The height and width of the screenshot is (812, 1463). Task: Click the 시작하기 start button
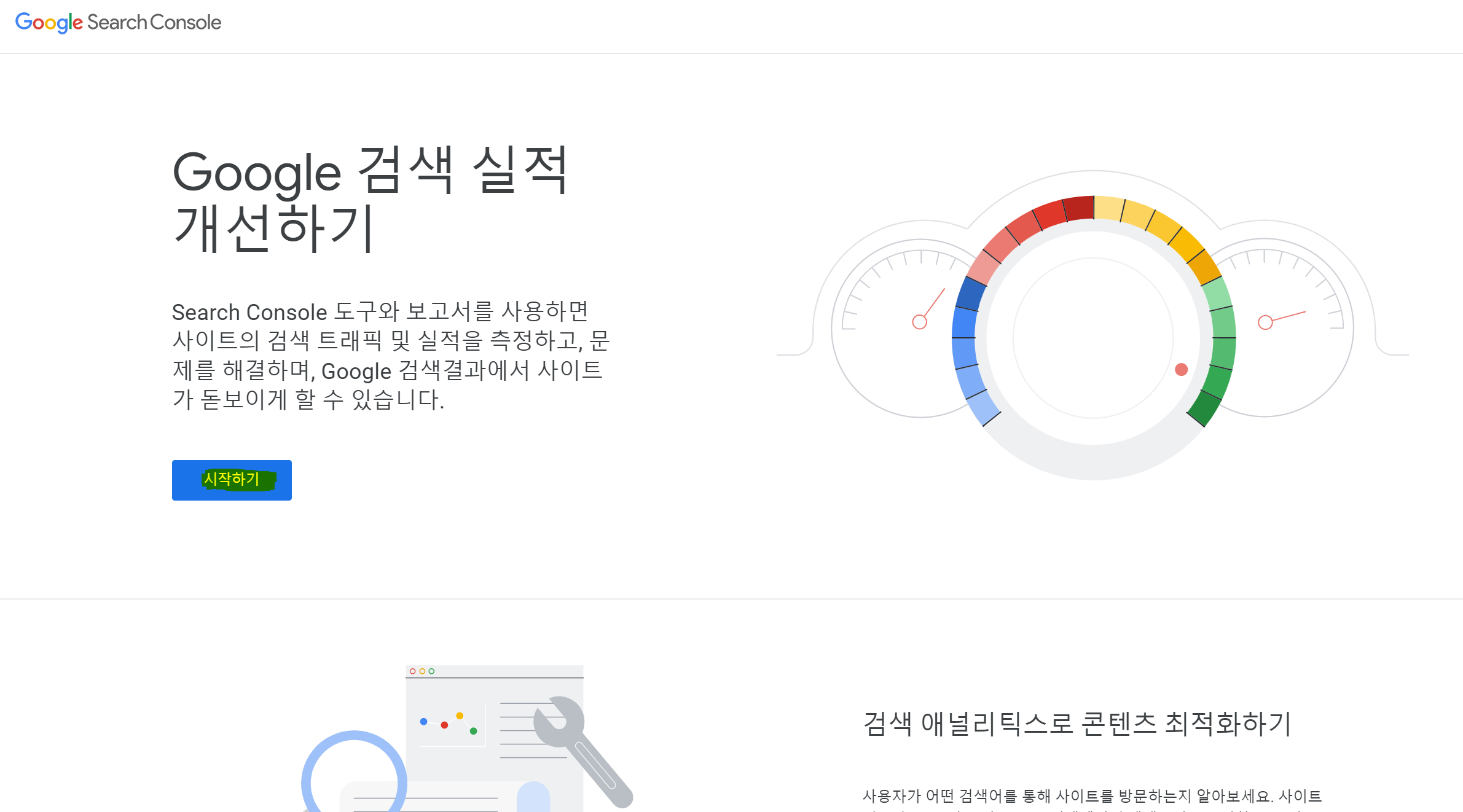point(232,480)
